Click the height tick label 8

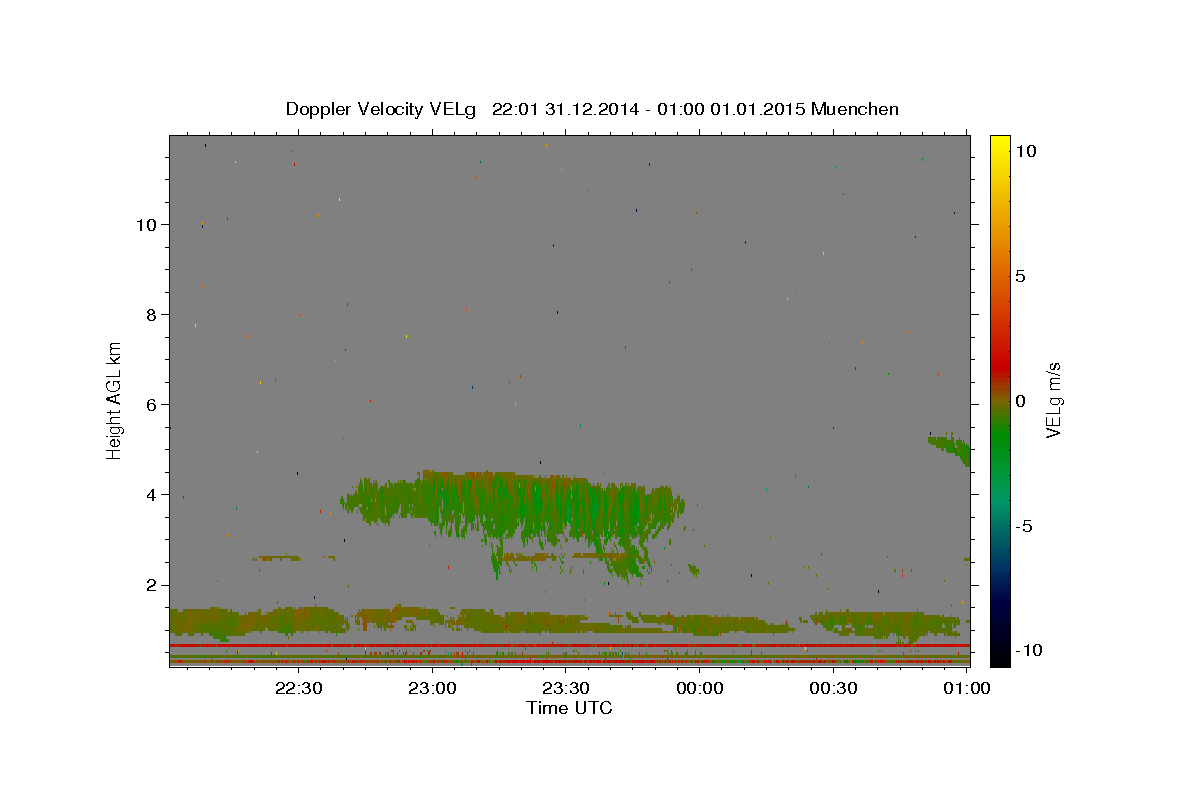pyautogui.click(x=151, y=314)
